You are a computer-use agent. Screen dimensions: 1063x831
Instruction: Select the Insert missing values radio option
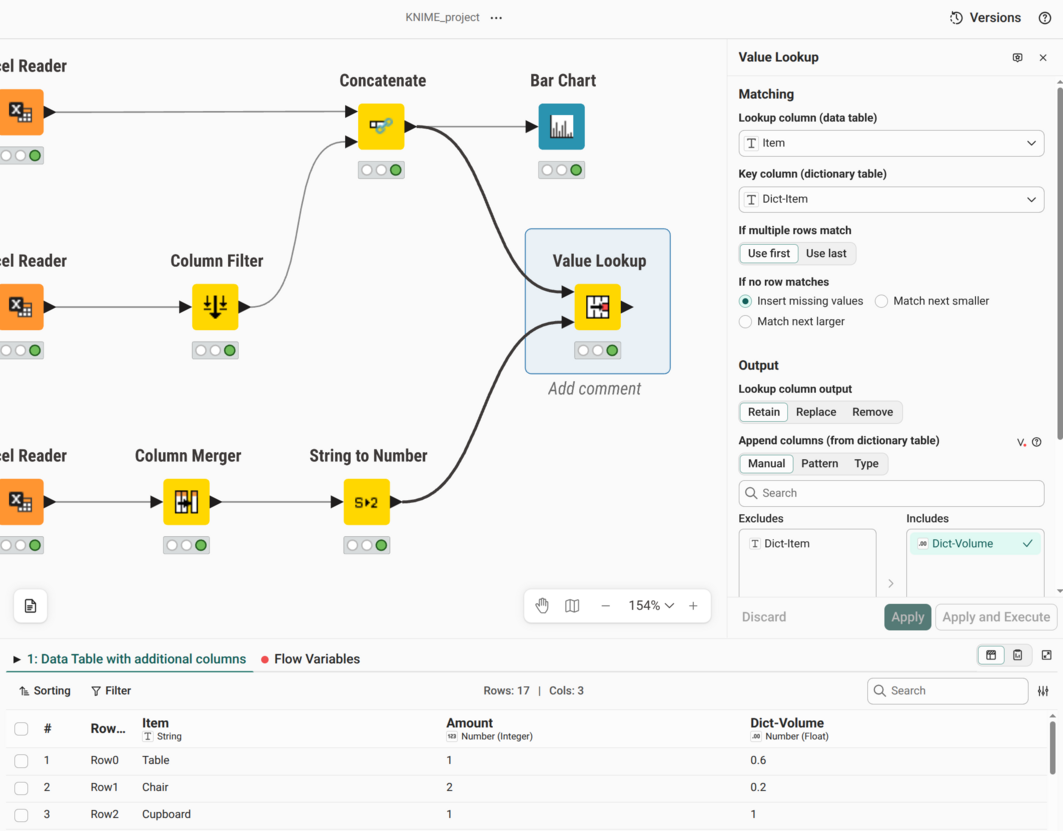coord(745,301)
